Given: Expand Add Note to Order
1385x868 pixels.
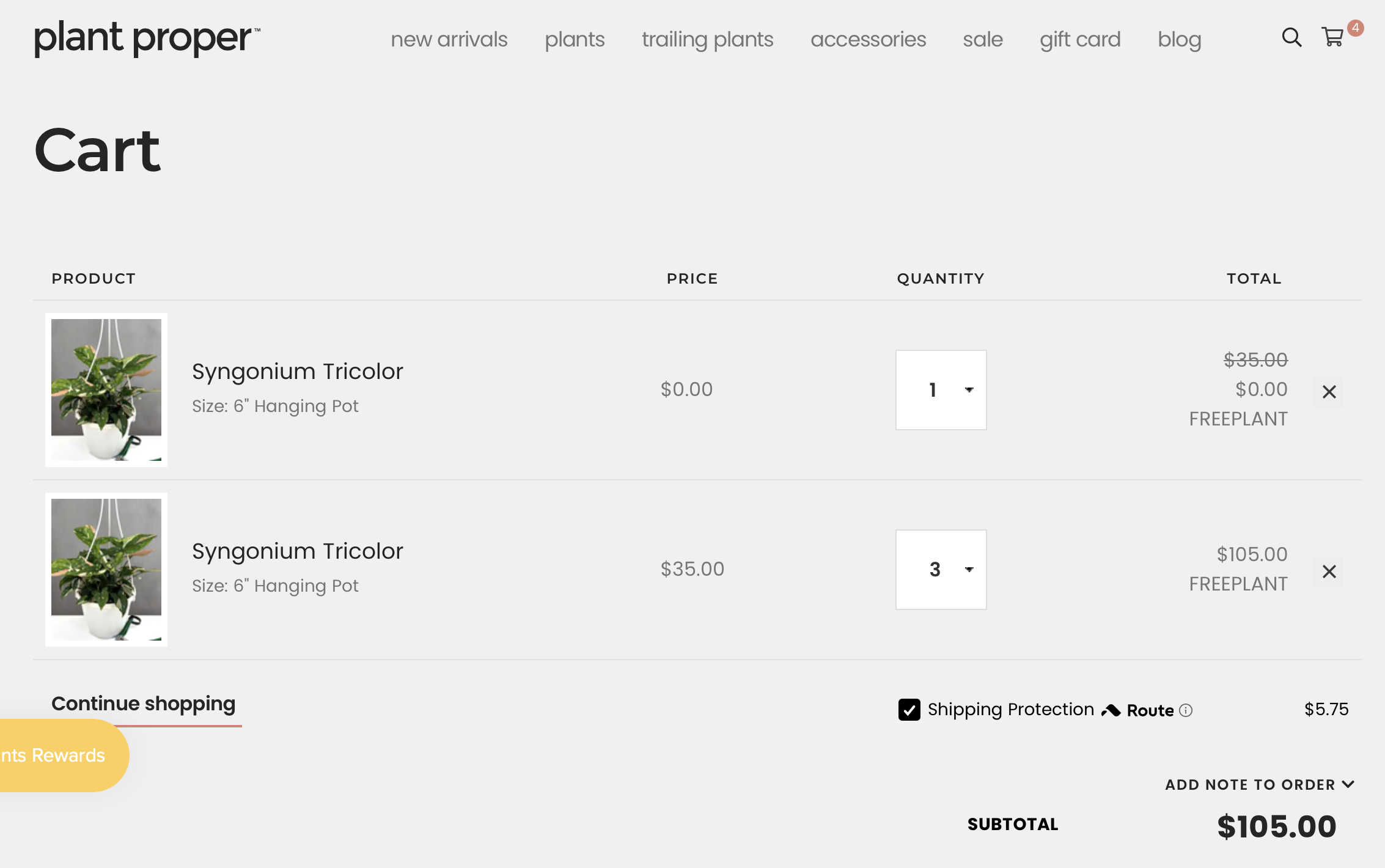Looking at the screenshot, I should click(1259, 784).
